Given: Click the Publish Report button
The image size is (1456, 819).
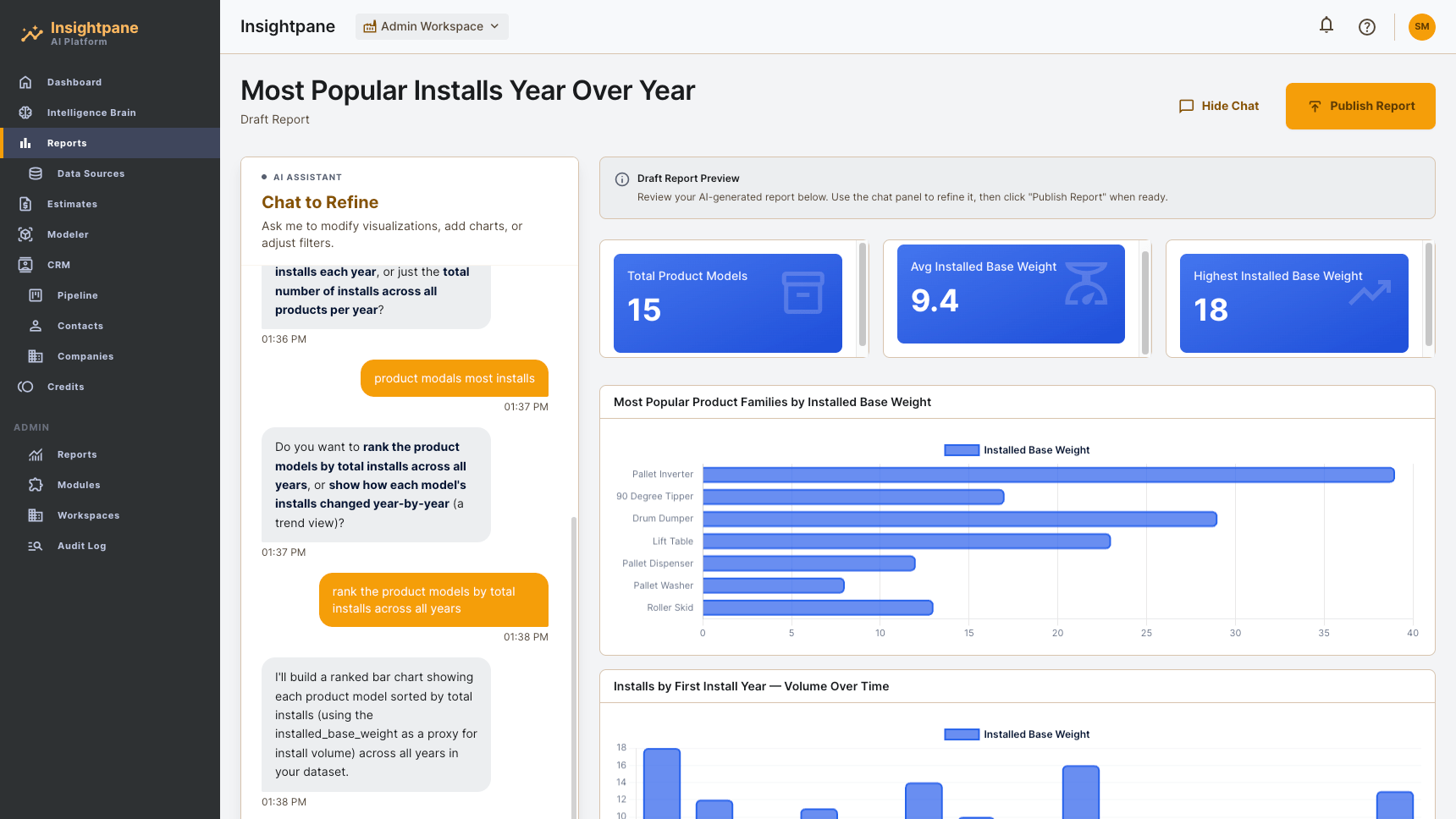Looking at the screenshot, I should (x=1360, y=106).
